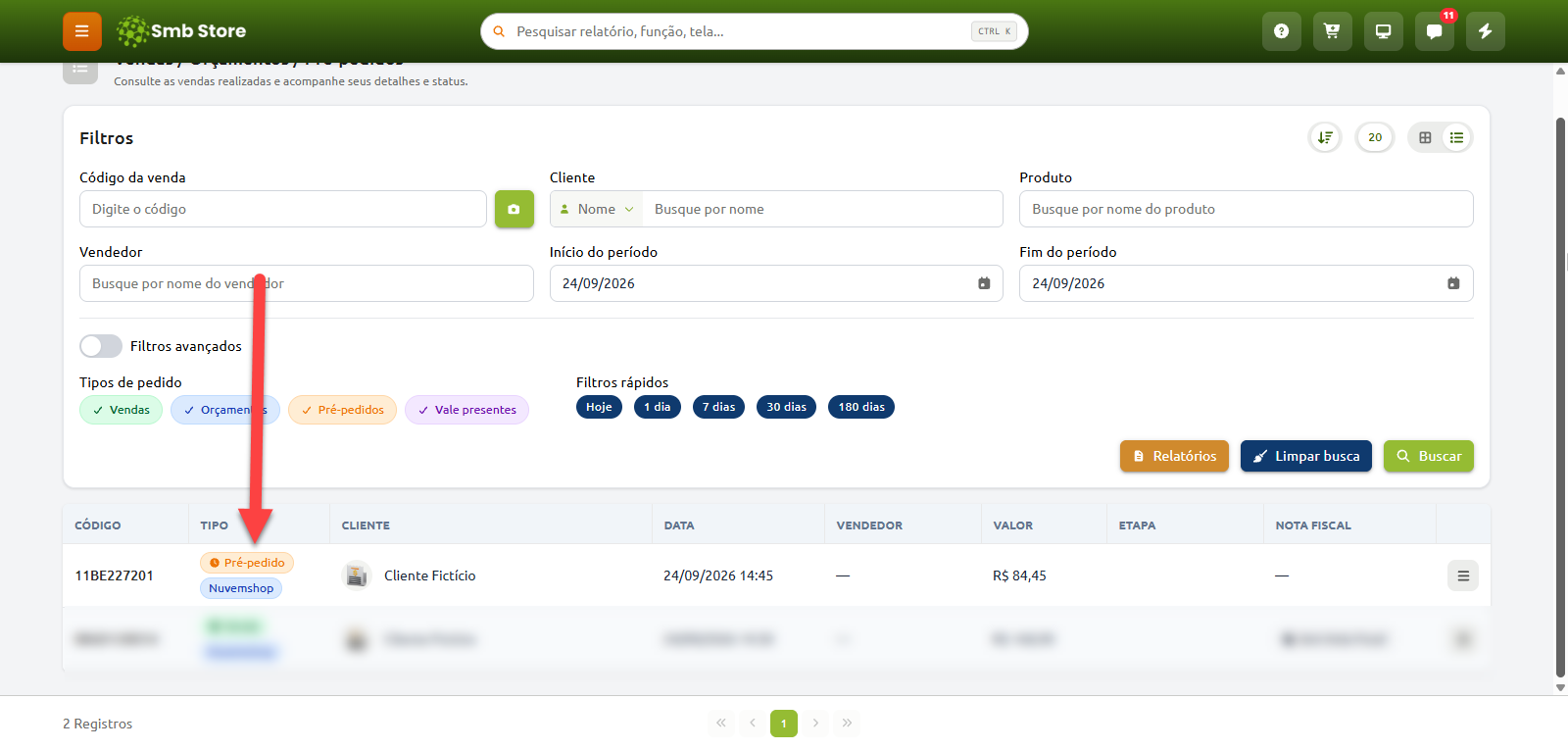Open the monitor screen icon
1568x750 pixels.
[1384, 31]
